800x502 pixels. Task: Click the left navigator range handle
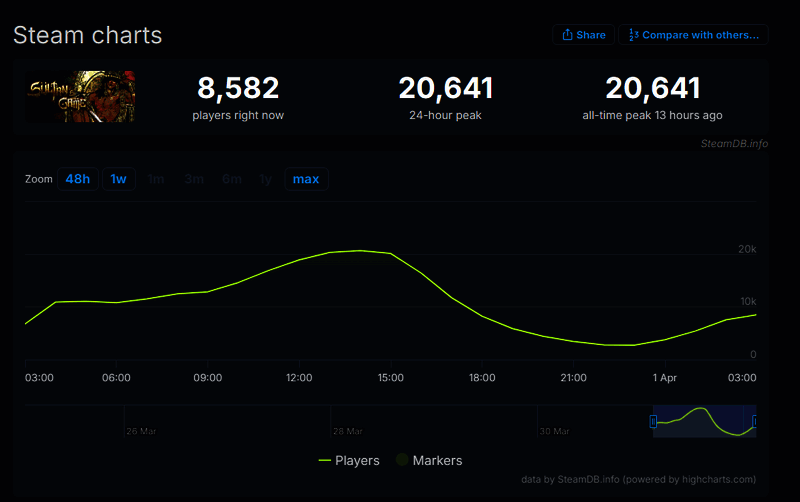coord(653,421)
